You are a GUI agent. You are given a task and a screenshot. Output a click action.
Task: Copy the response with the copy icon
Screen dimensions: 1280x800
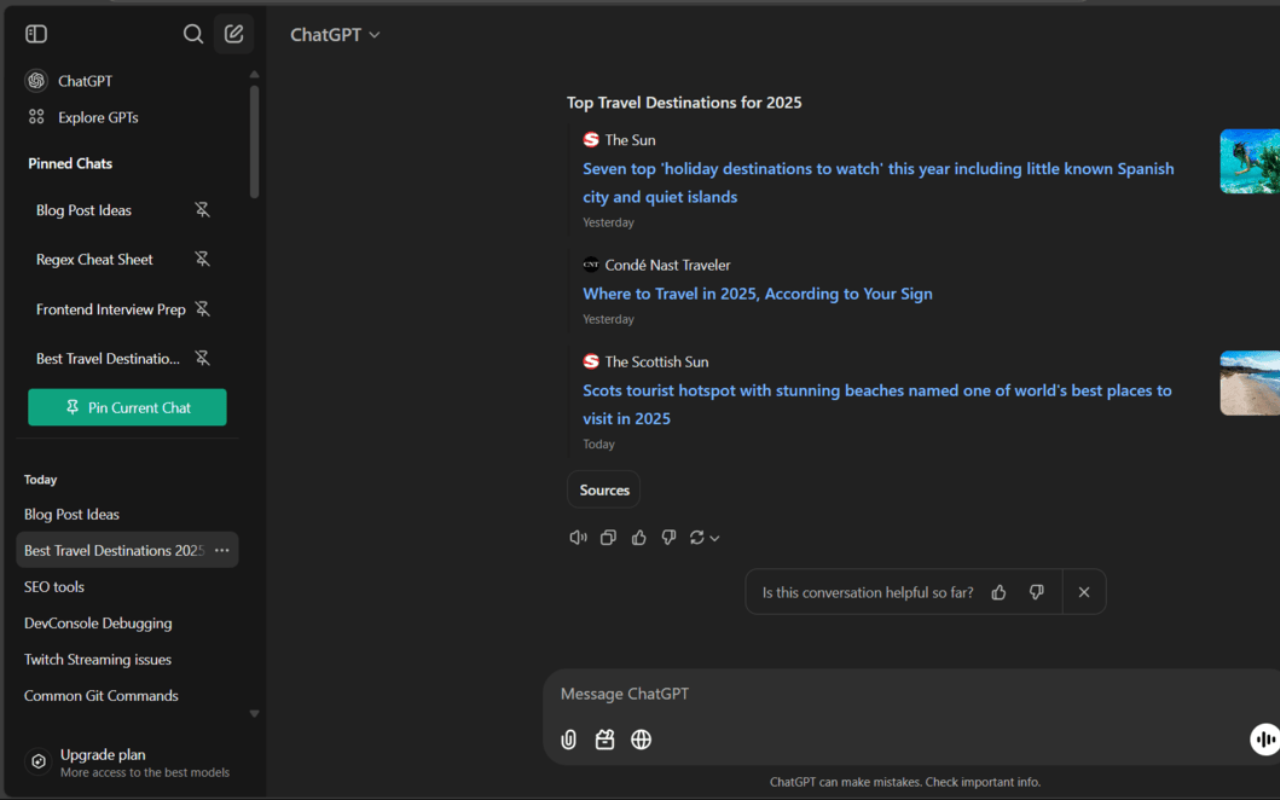coord(608,538)
